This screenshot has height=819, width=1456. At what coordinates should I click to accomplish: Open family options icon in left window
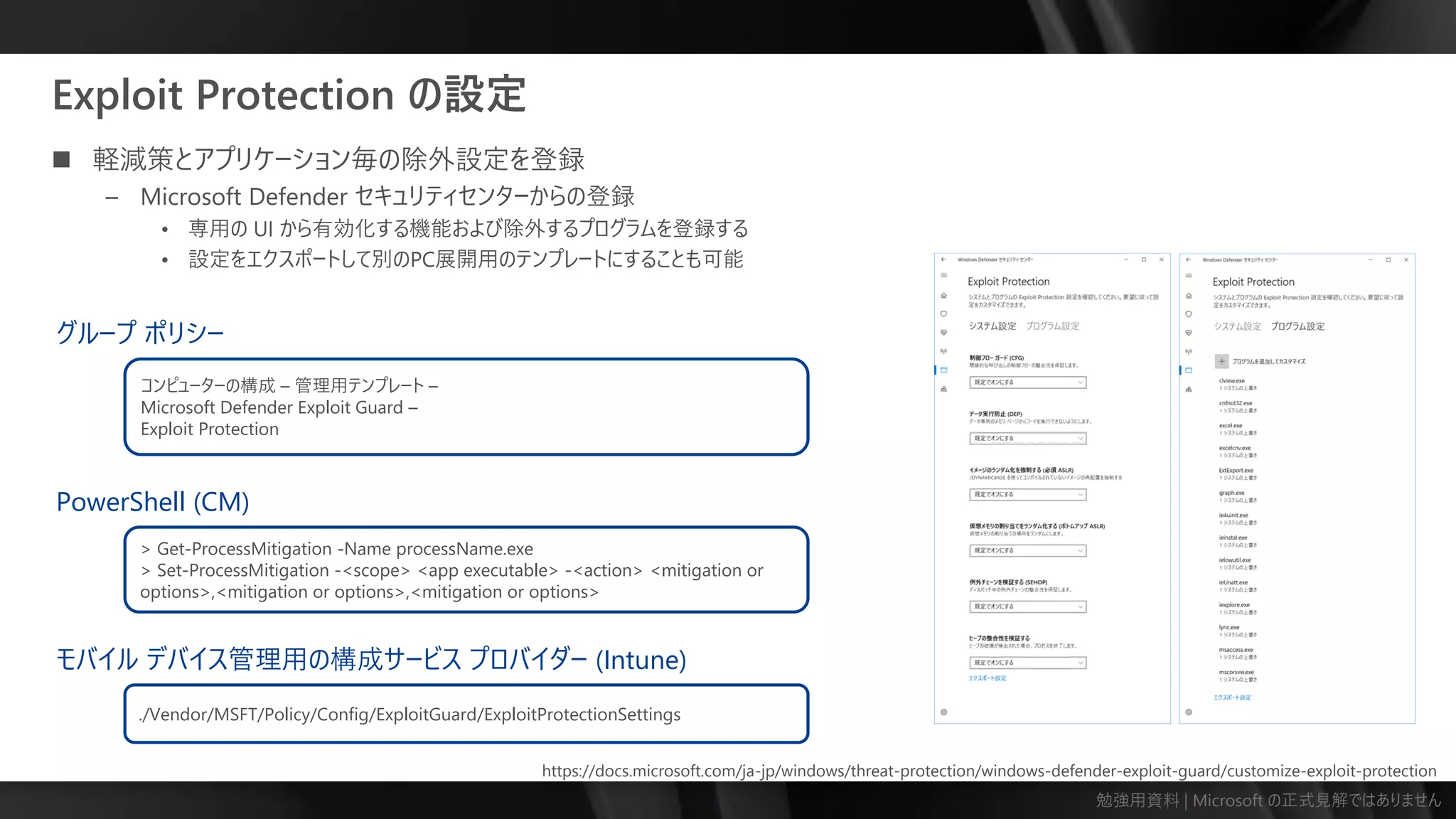pos(943,389)
